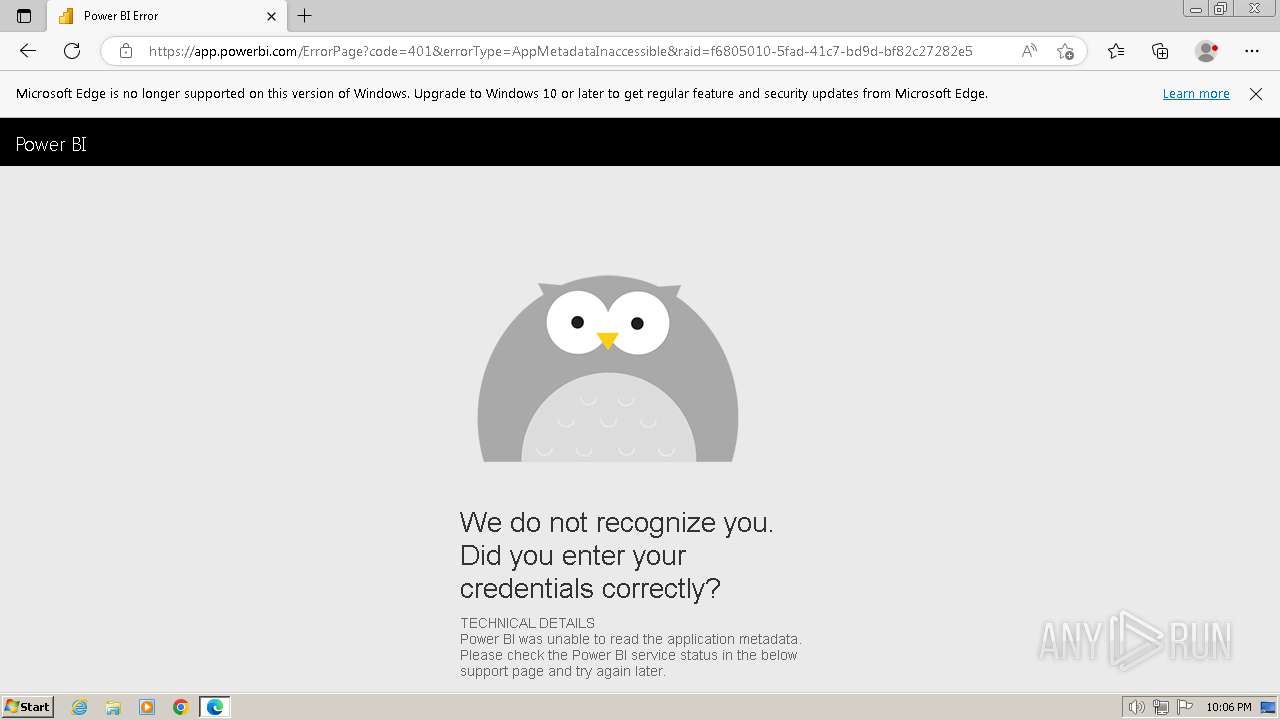This screenshot has width=1280, height=720.
Task: Focus the address bar URL
Action: [560, 51]
